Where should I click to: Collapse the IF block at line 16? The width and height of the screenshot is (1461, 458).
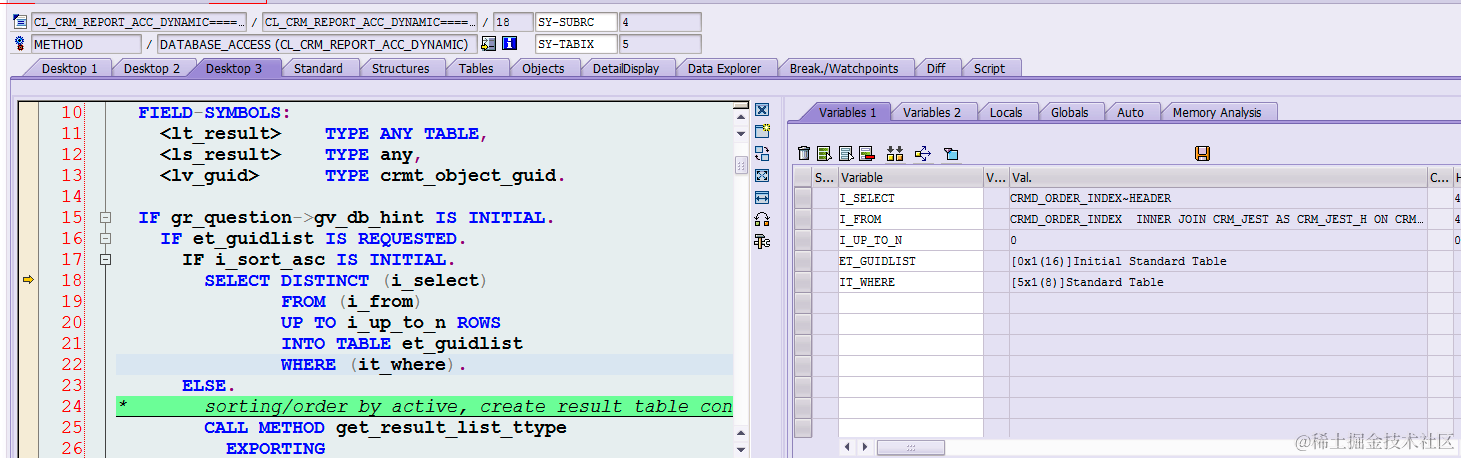coord(104,239)
